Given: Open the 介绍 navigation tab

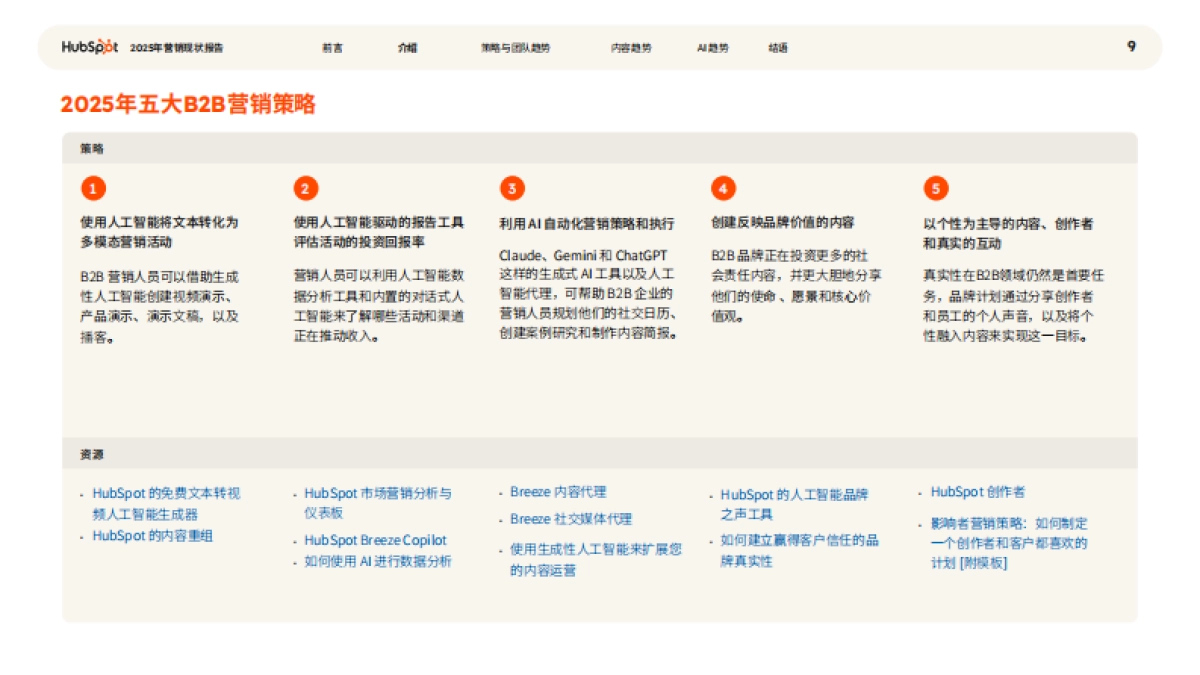Looking at the screenshot, I should (407, 48).
